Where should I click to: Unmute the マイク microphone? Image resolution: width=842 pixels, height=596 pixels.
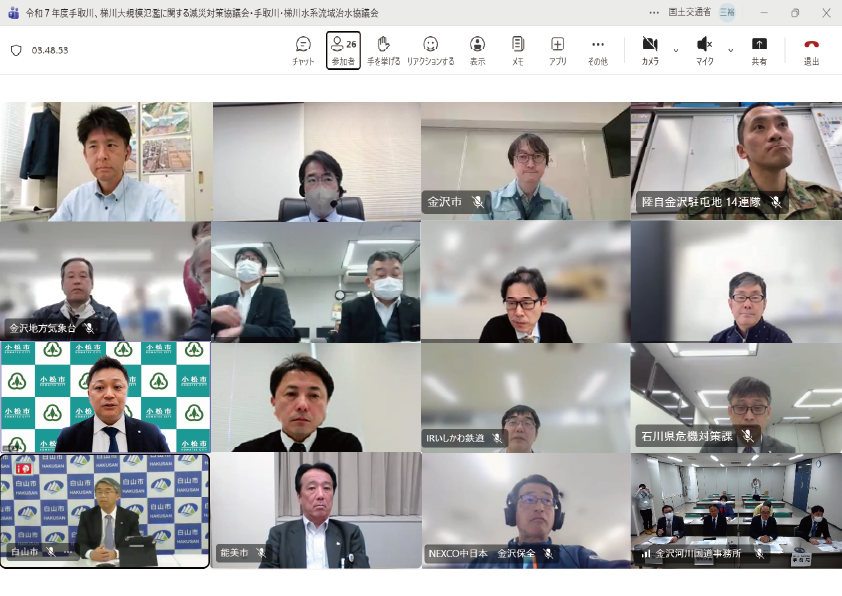point(704,50)
